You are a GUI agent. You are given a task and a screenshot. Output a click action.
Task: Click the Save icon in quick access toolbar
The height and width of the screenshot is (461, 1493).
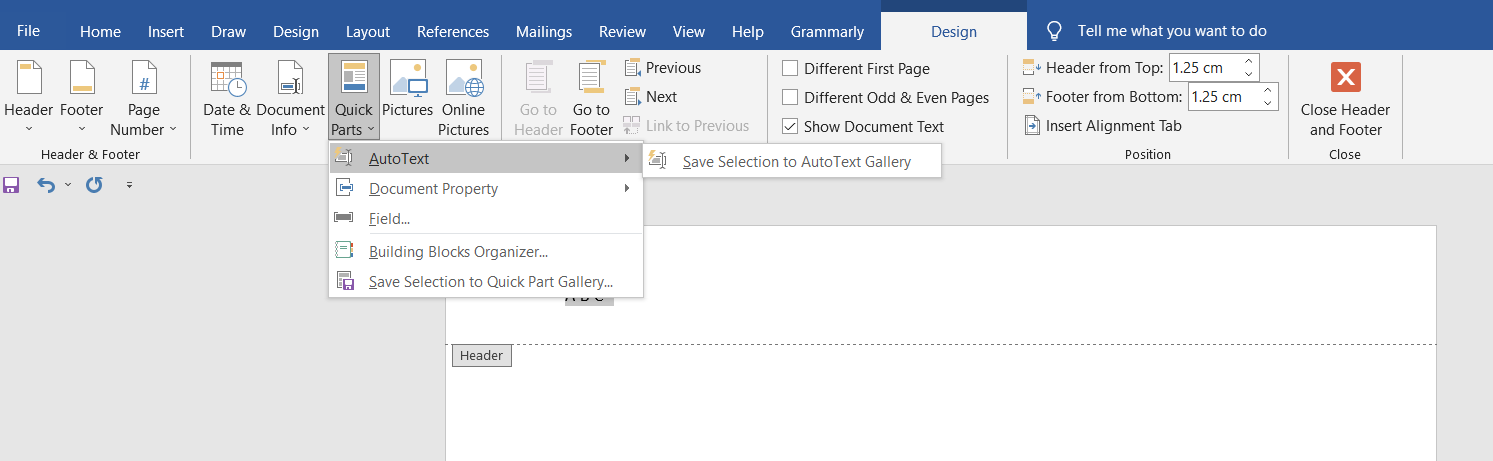[12, 185]
